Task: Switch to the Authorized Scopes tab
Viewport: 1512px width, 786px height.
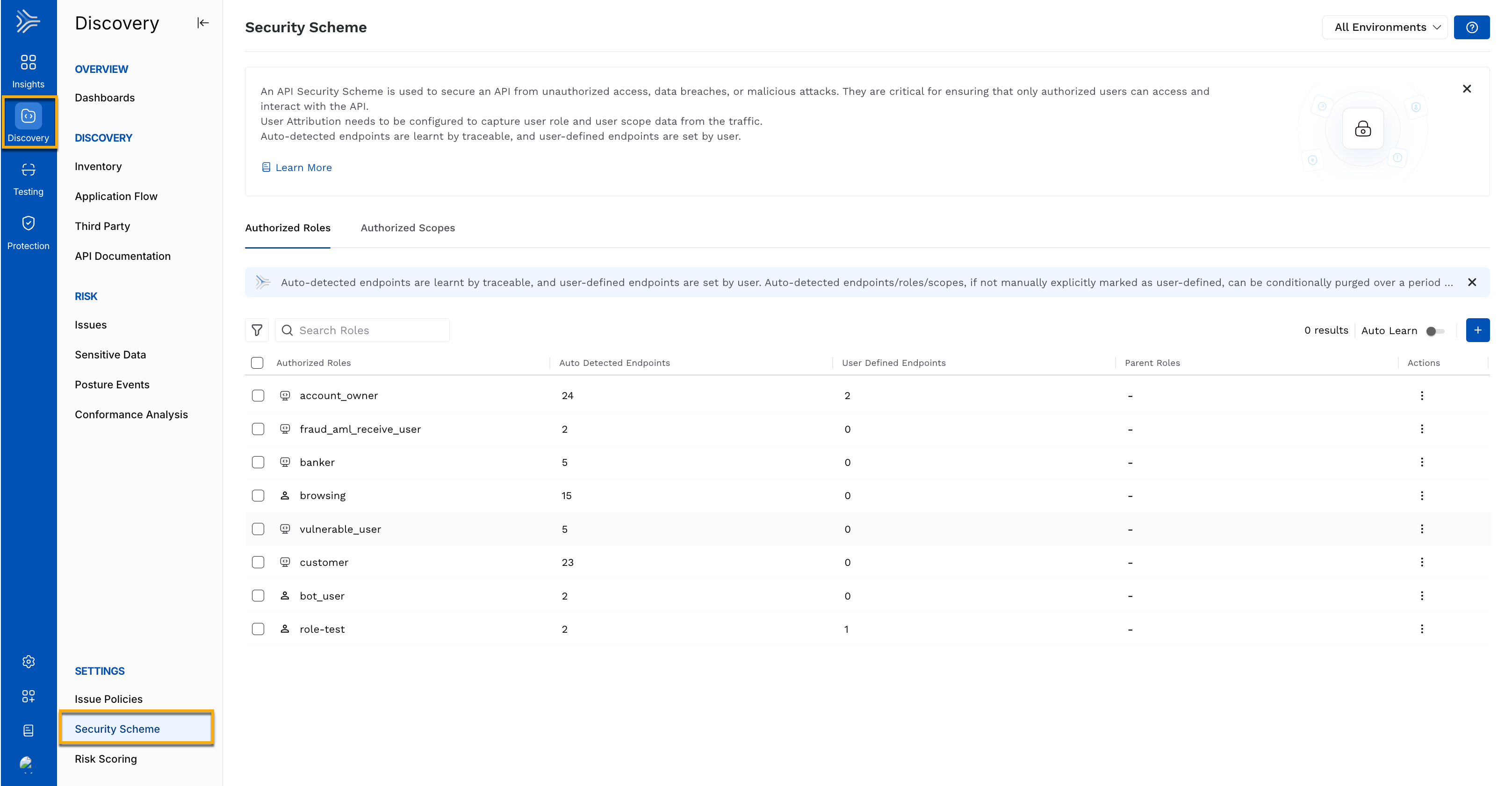Action: [408, 228]
